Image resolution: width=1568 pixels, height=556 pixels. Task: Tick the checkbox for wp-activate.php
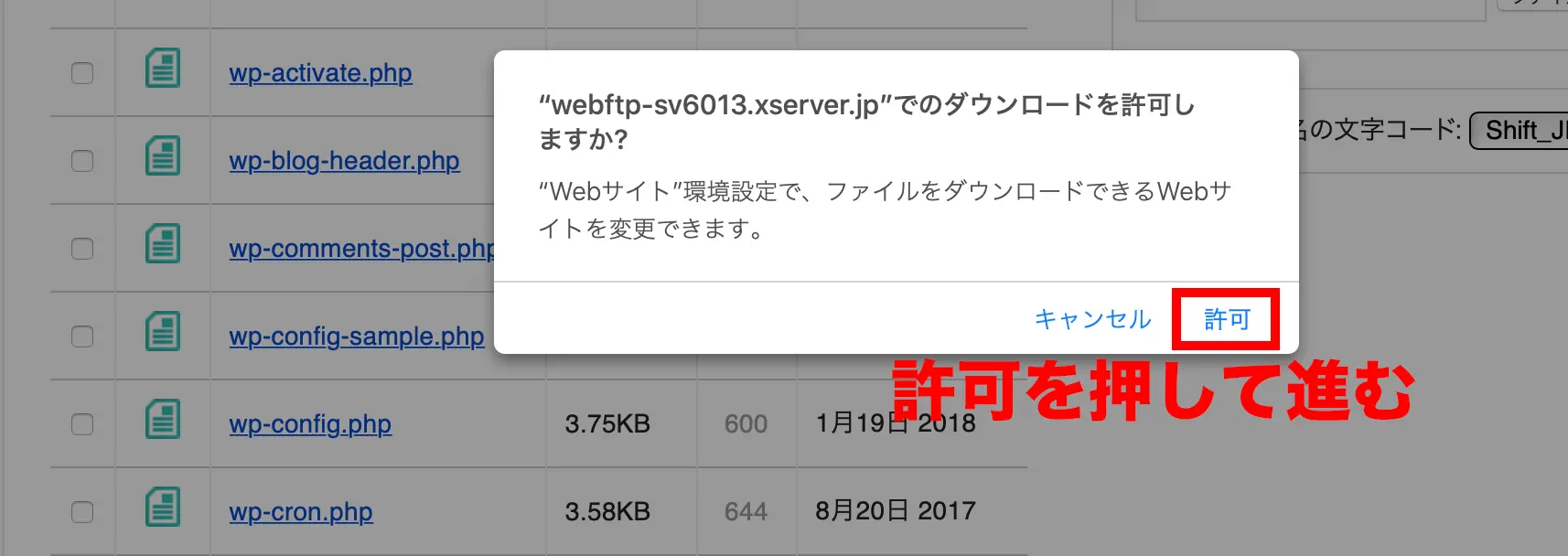[x=82, y=73]
